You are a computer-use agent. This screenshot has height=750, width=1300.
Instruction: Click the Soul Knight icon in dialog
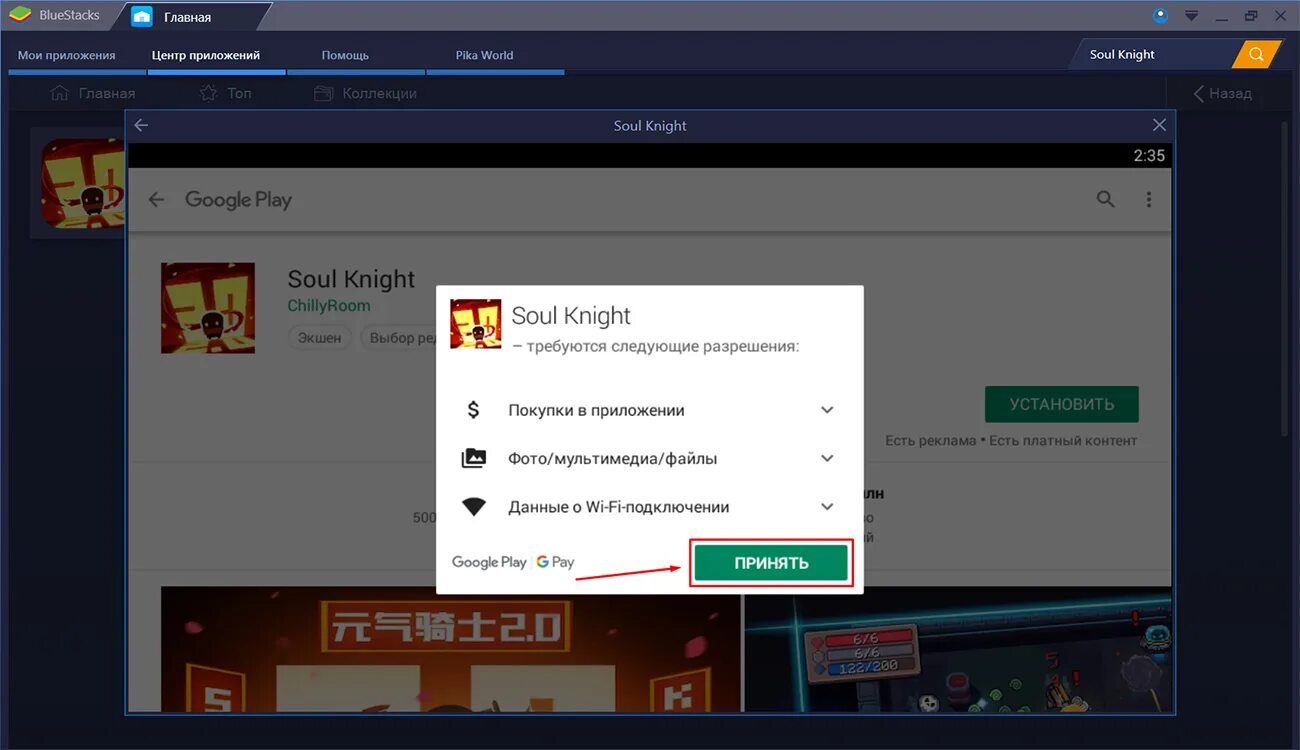(x=476, y=324)
